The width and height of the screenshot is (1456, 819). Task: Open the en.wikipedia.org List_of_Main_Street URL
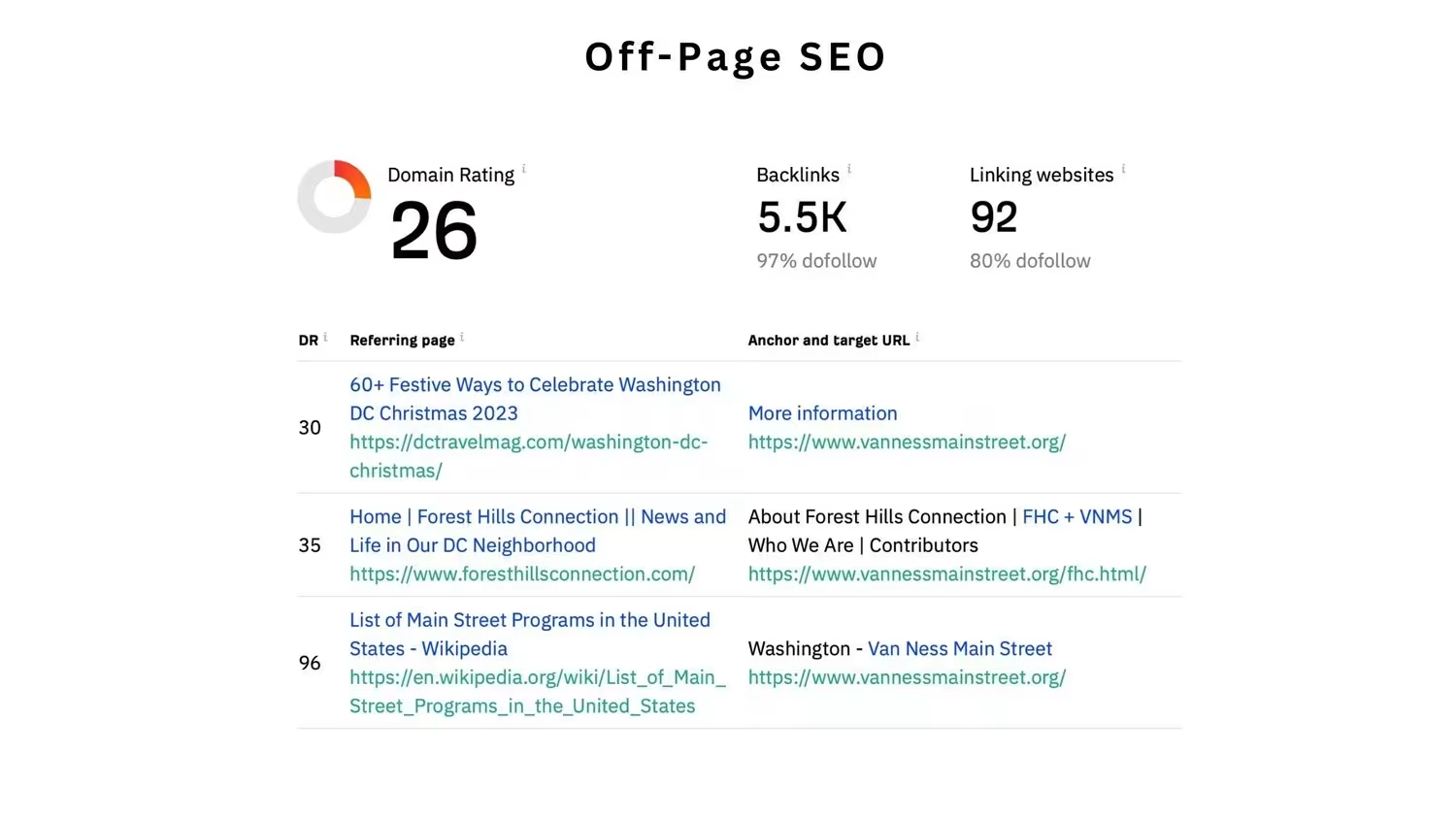(538, 691)
